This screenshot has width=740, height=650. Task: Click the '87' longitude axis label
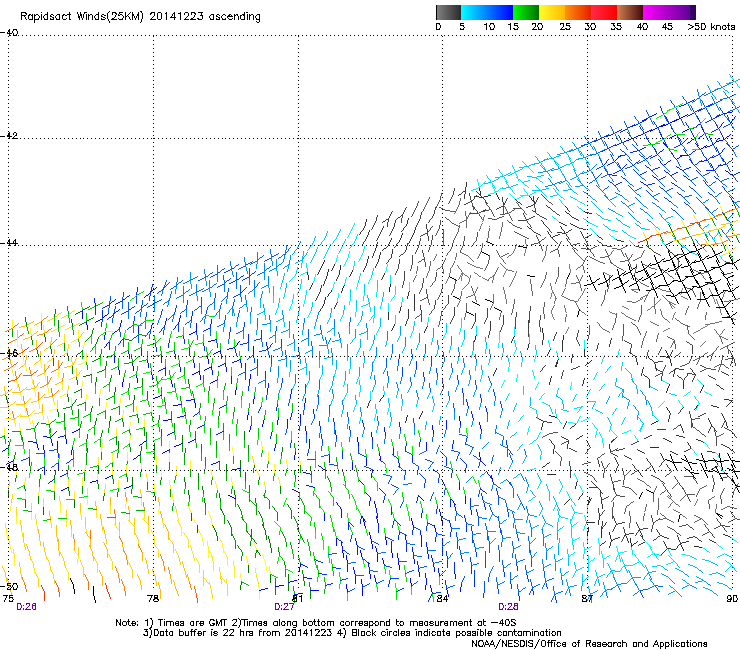tap(587, 599)
